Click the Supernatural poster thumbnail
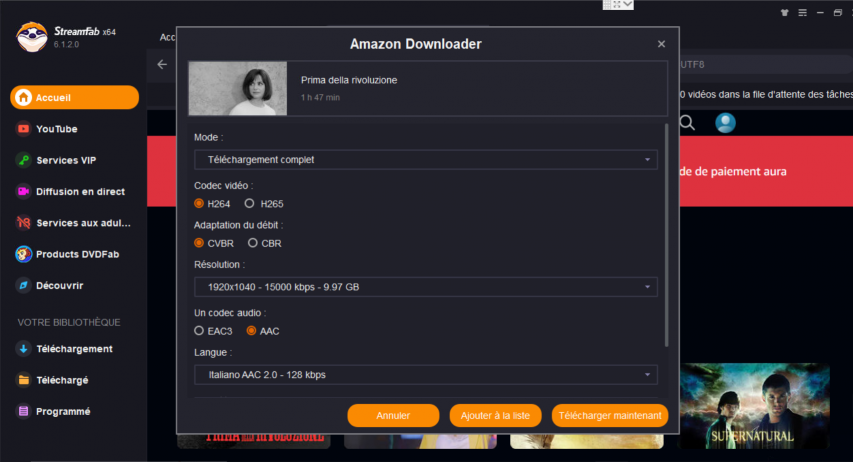 (753, 406)
